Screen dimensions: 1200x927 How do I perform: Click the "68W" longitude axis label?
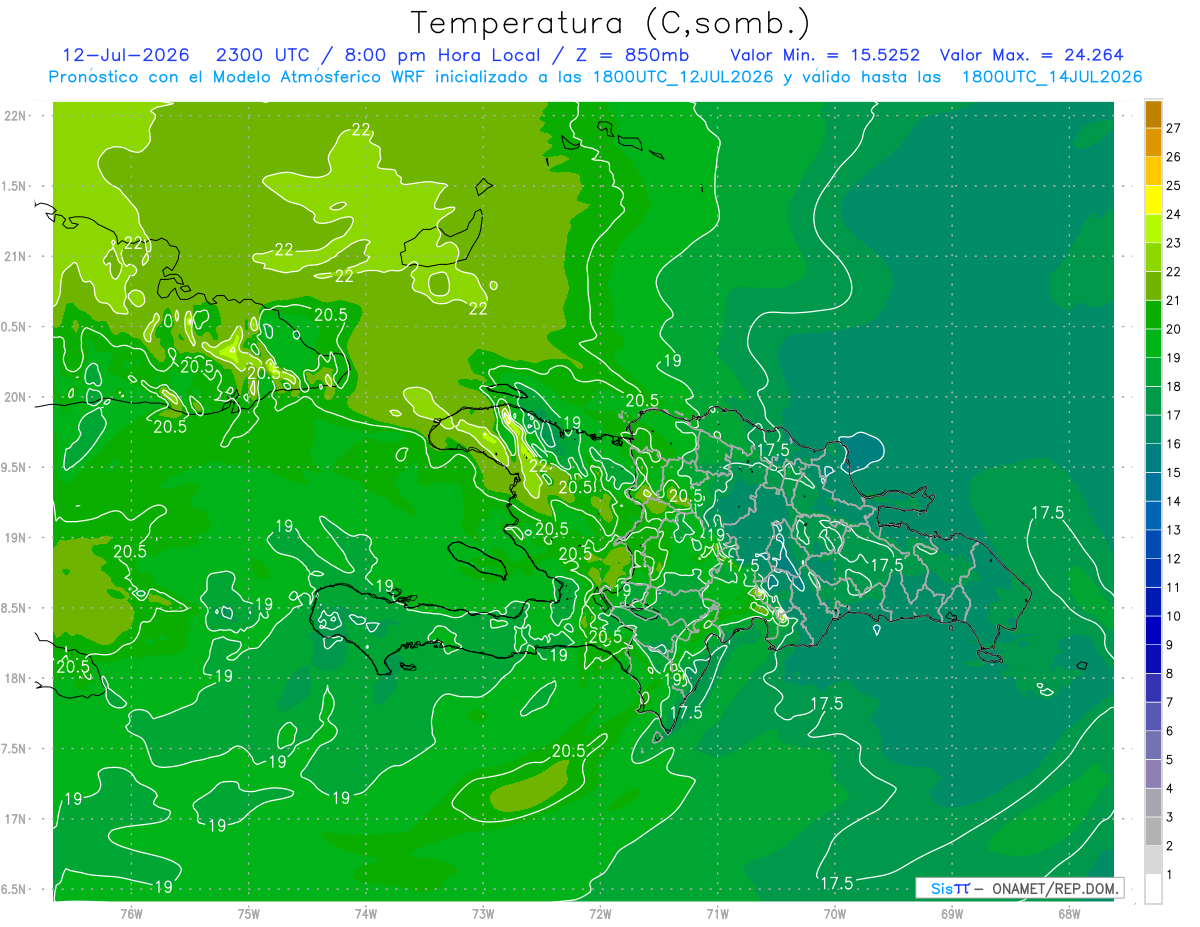pos(1069,913)
